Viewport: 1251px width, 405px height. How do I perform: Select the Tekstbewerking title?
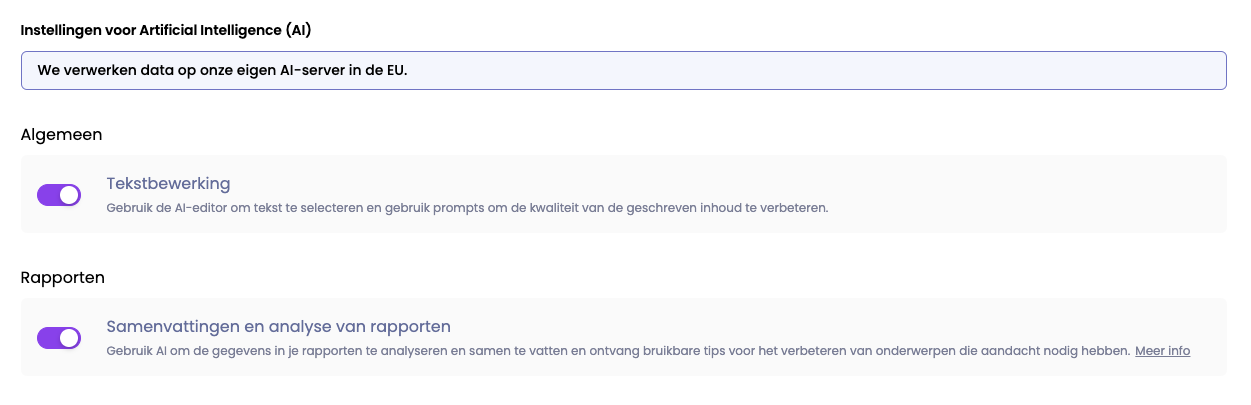168,184
